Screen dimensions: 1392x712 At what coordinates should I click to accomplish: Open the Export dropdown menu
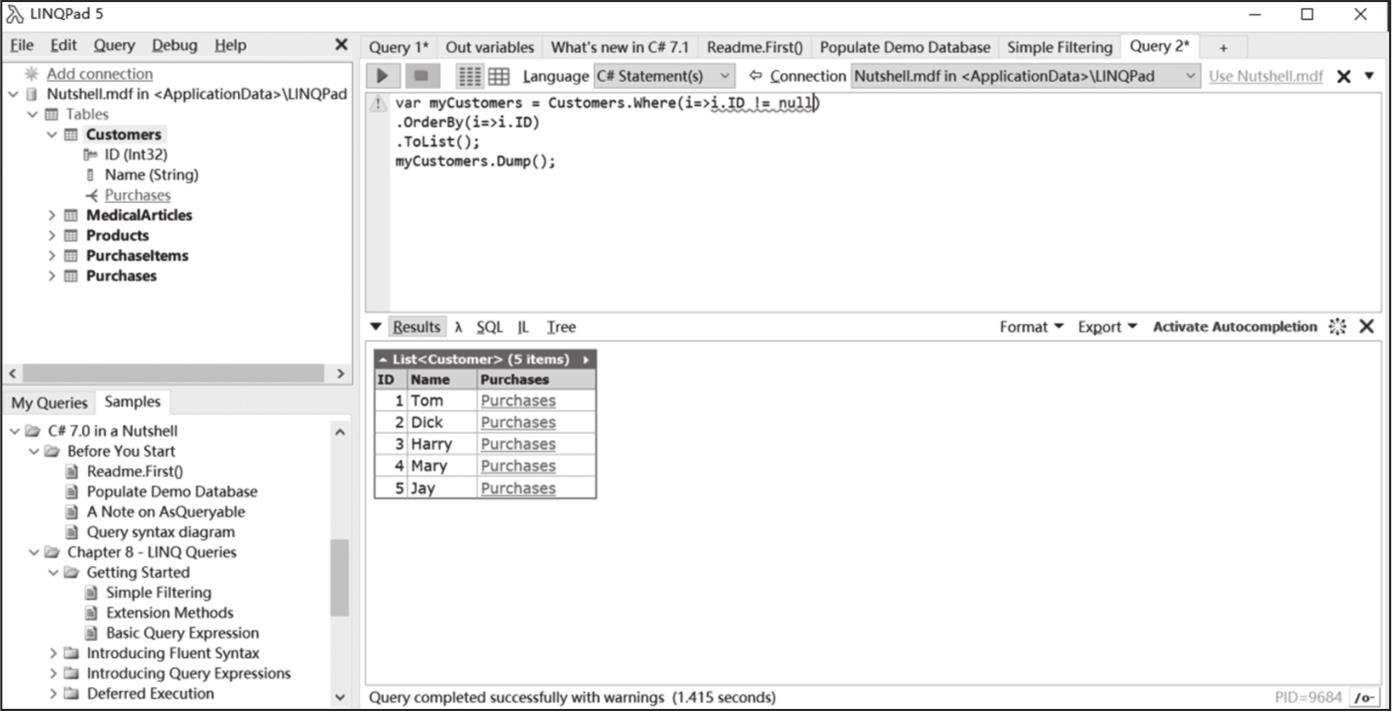tap(1107, 327)
